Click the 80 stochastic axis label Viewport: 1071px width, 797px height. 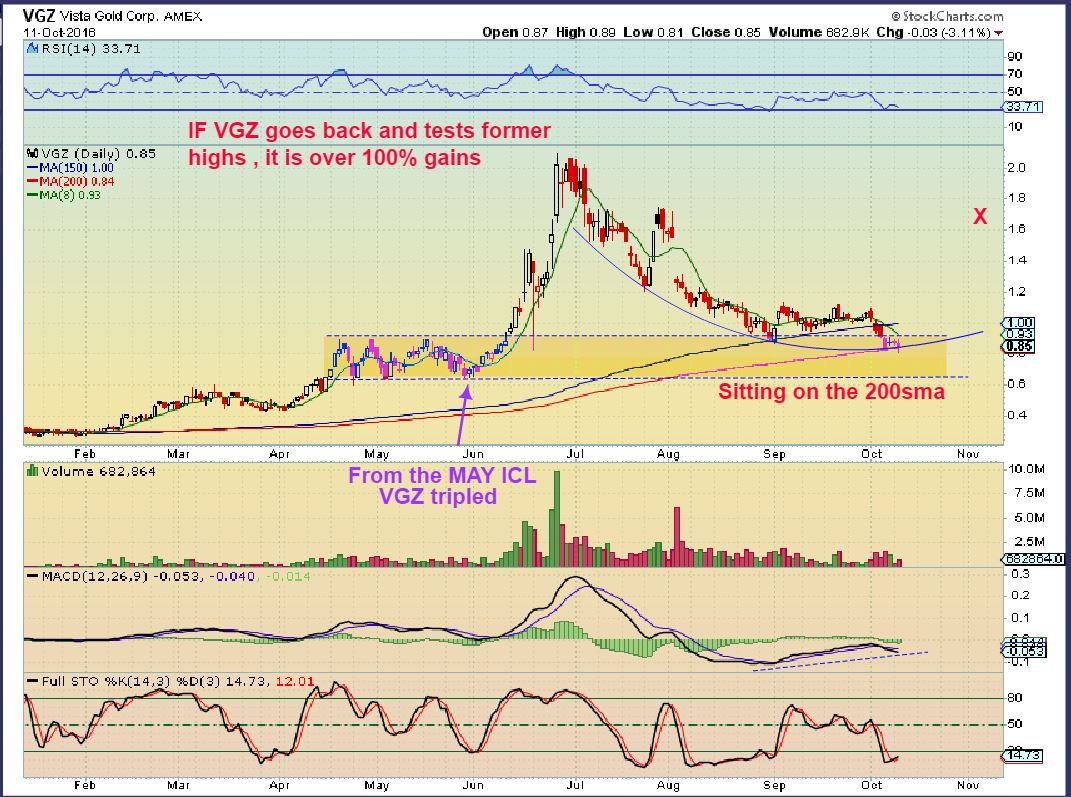pos(1015,698)
